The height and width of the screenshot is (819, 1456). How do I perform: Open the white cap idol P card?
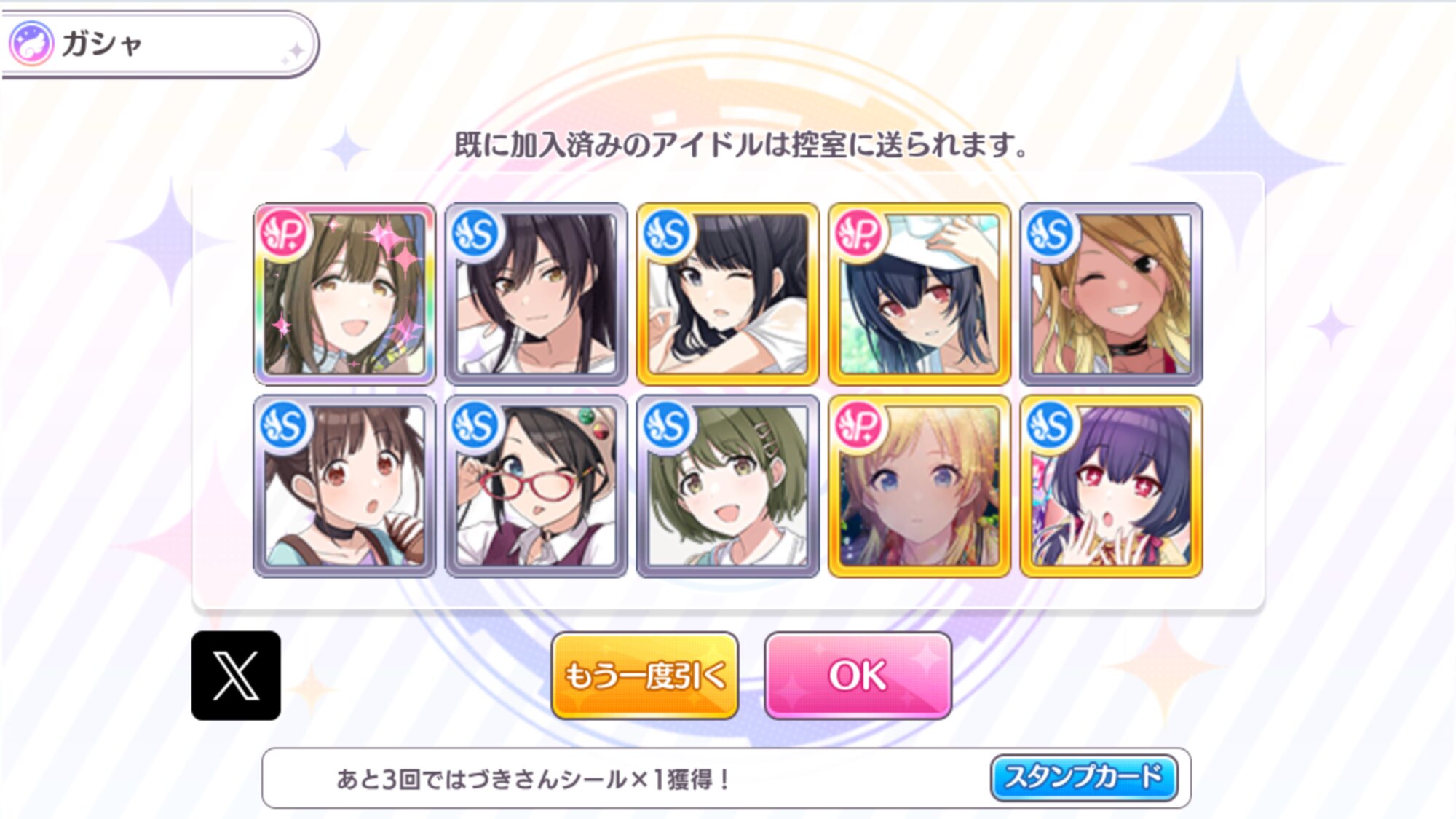[x=919, y=294]
